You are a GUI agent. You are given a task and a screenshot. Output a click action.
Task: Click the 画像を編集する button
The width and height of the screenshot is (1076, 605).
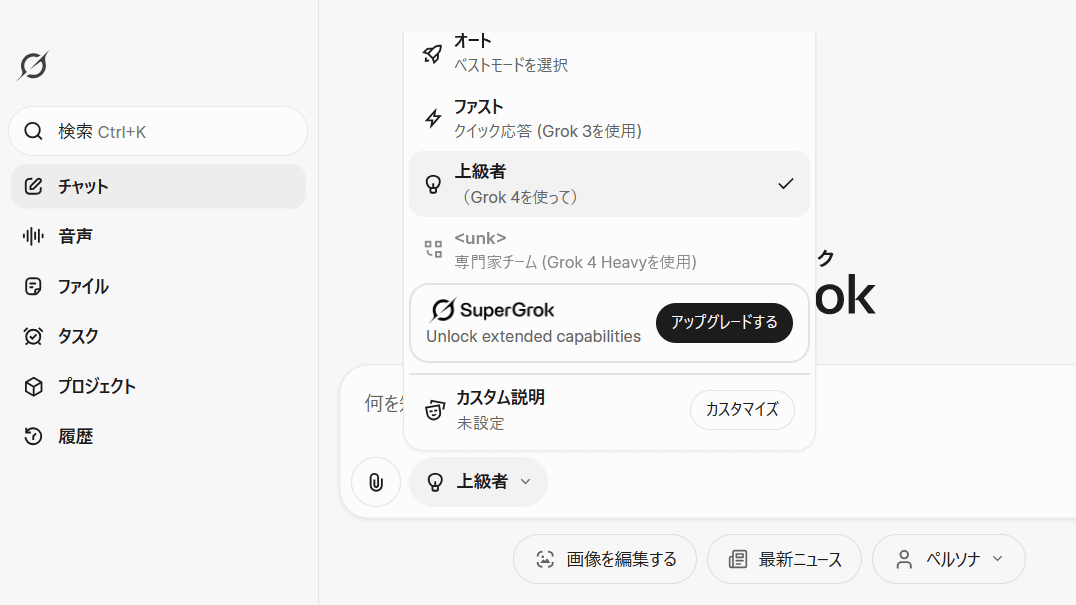pyautogui.click(x=605, y=559)
